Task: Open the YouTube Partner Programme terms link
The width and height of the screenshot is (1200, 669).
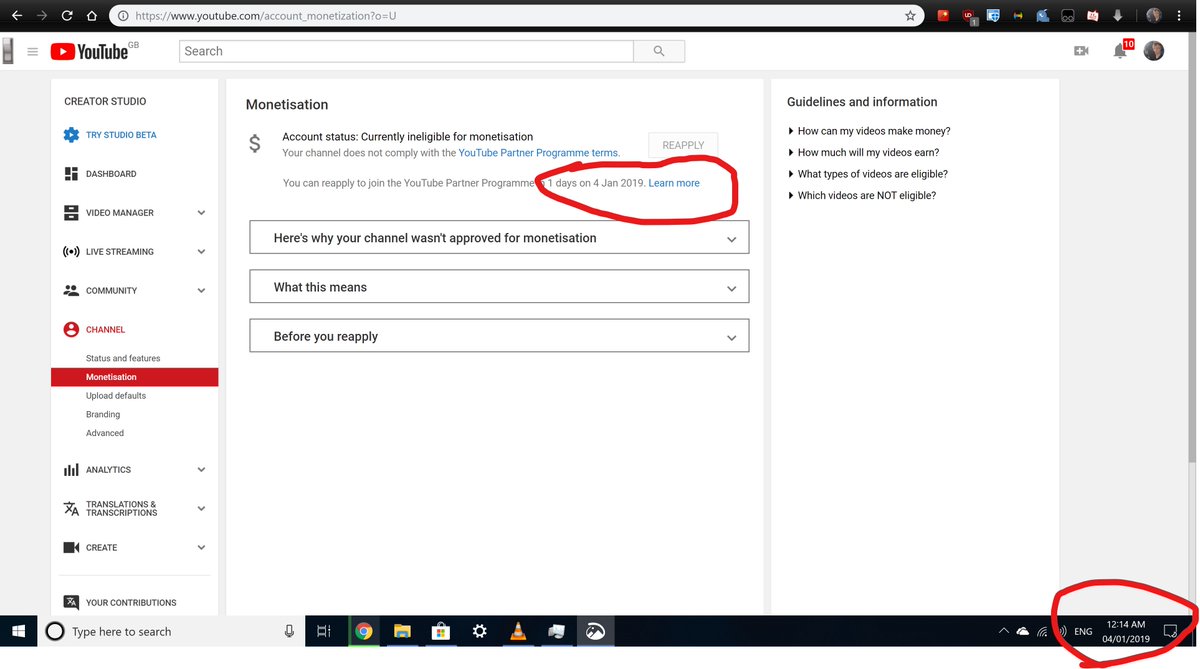Action: [539, 153]
